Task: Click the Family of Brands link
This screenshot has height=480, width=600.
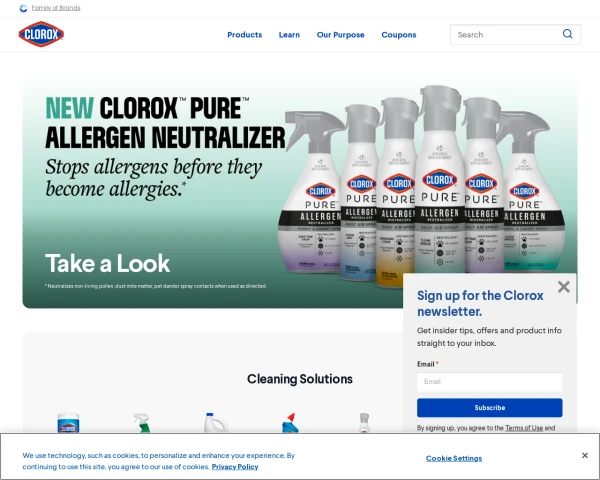Action: tap(56, 8)
